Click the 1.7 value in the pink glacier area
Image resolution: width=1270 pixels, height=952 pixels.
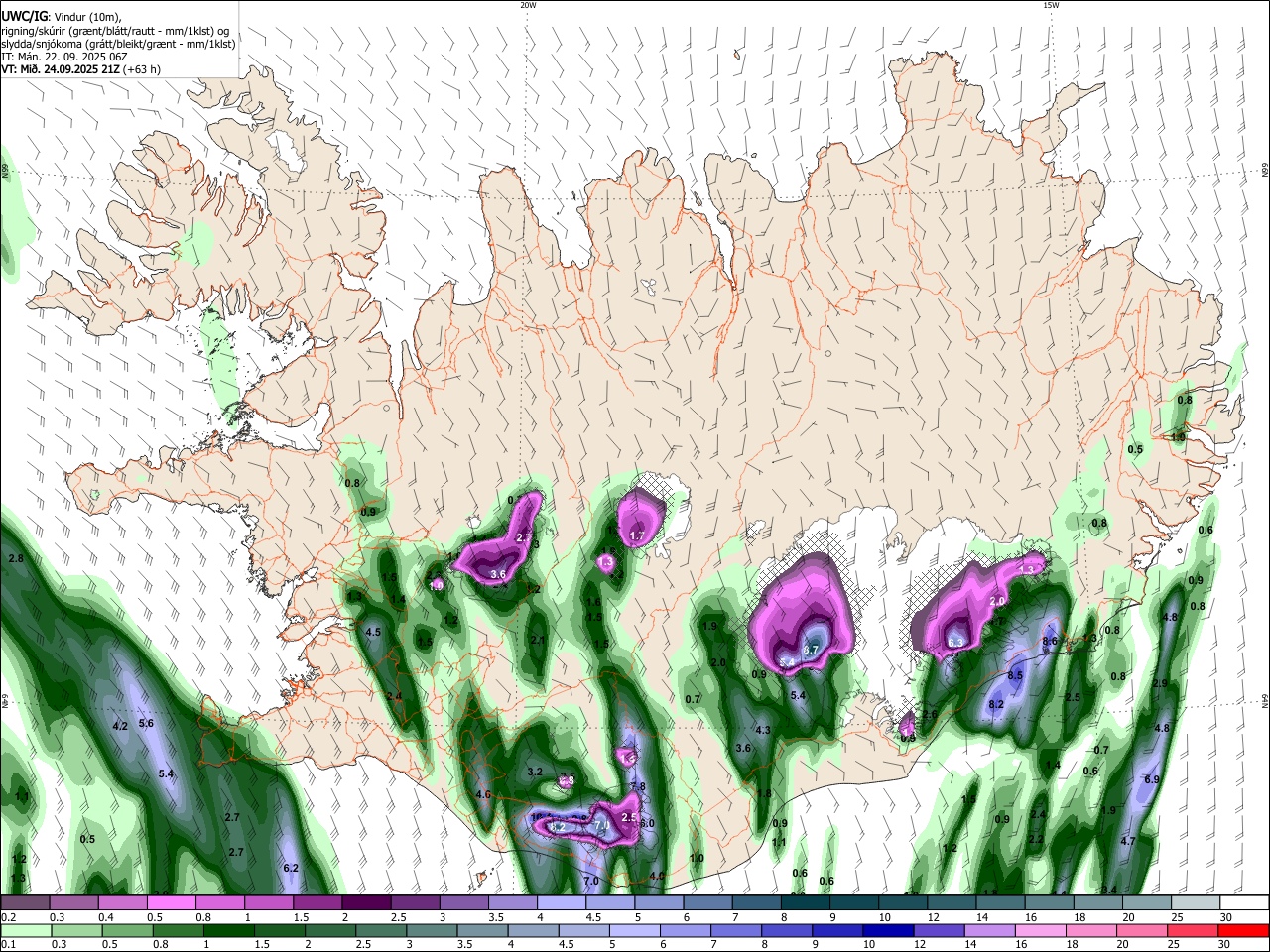[x=638, y=535]
